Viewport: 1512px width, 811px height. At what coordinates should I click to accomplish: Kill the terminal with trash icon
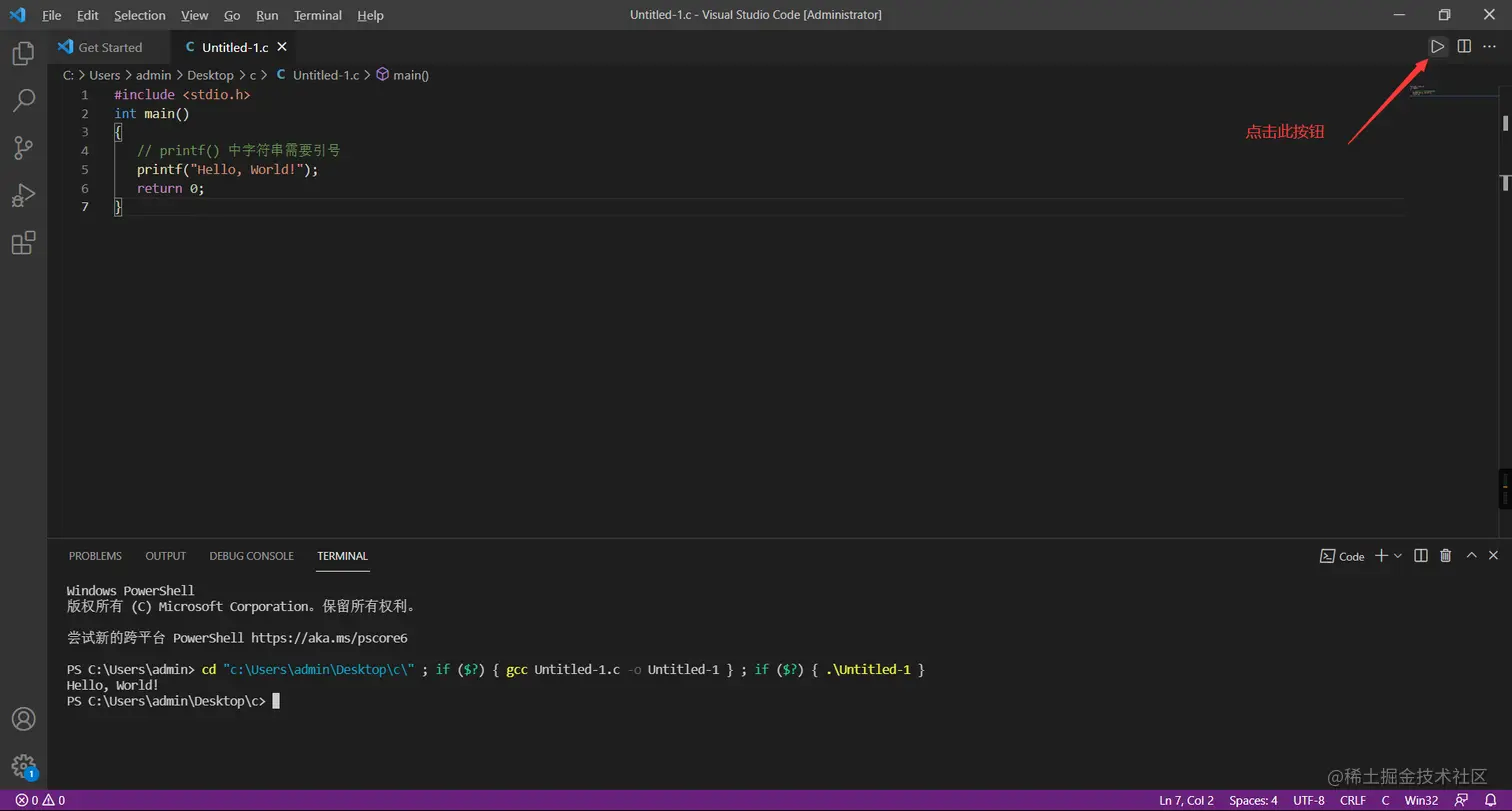[1445, 555]
